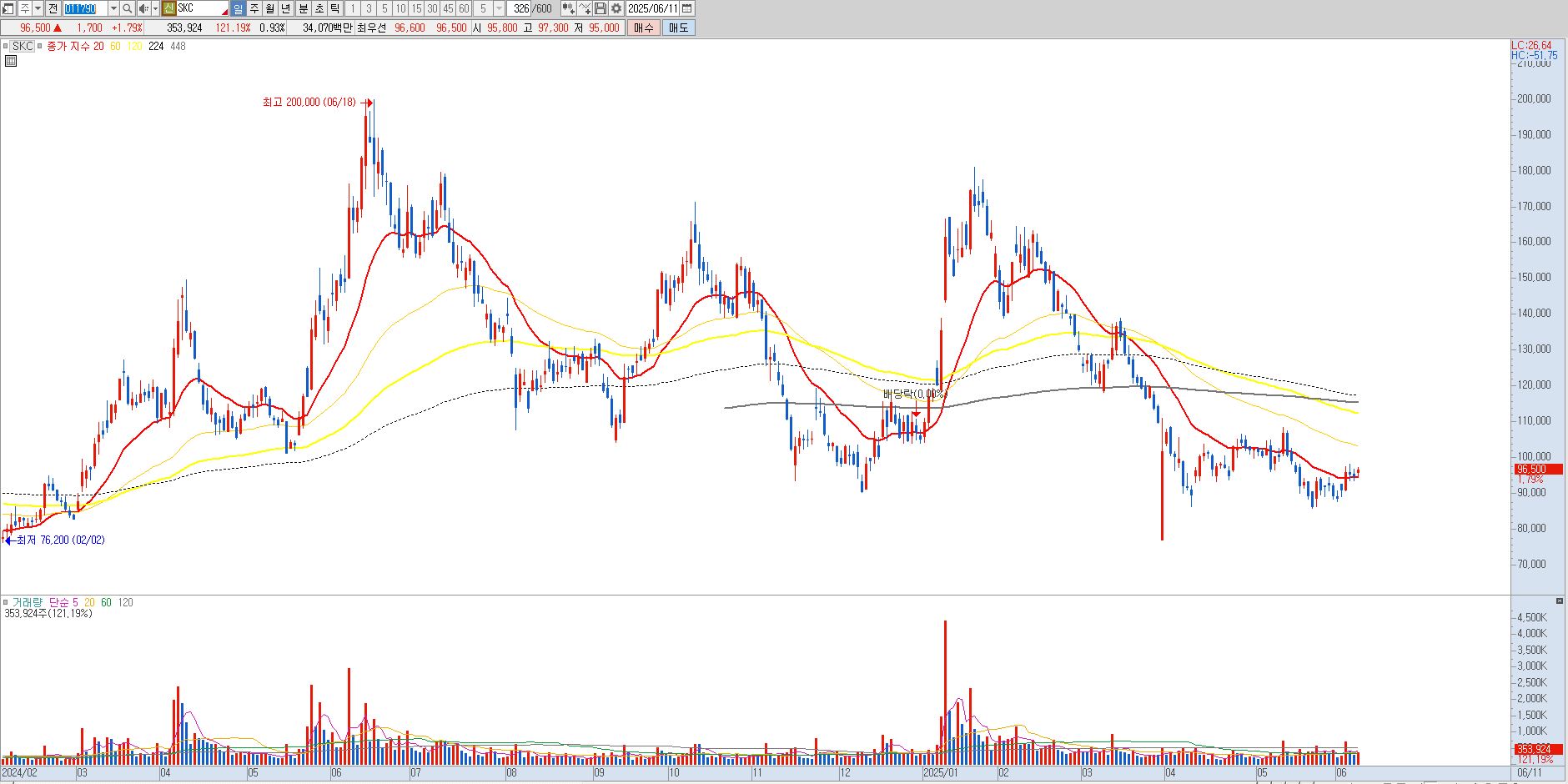Click the 60 moving average color label

pos(115,46)
